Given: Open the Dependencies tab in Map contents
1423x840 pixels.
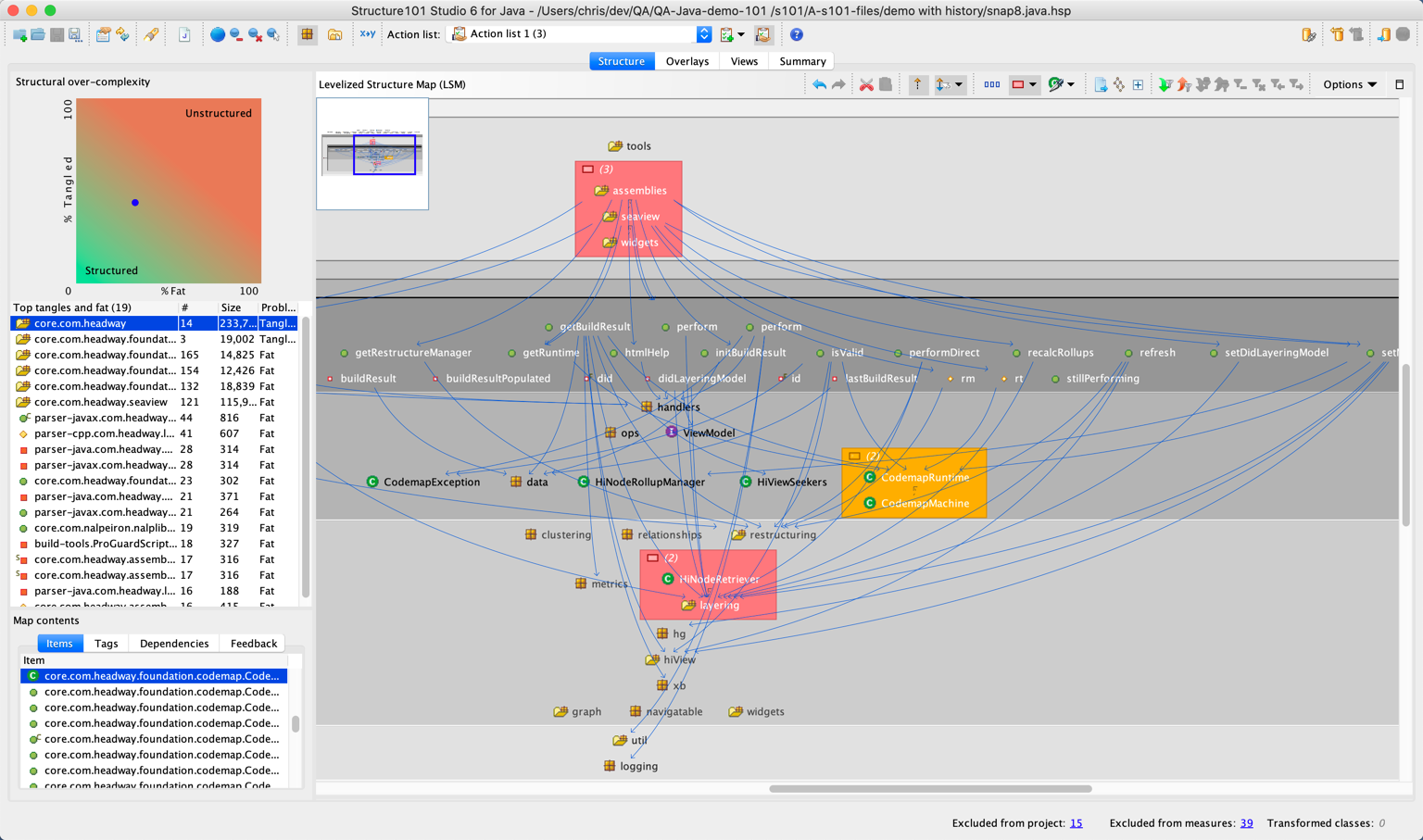Looking at the screenshot, I should tap(174, 644).
